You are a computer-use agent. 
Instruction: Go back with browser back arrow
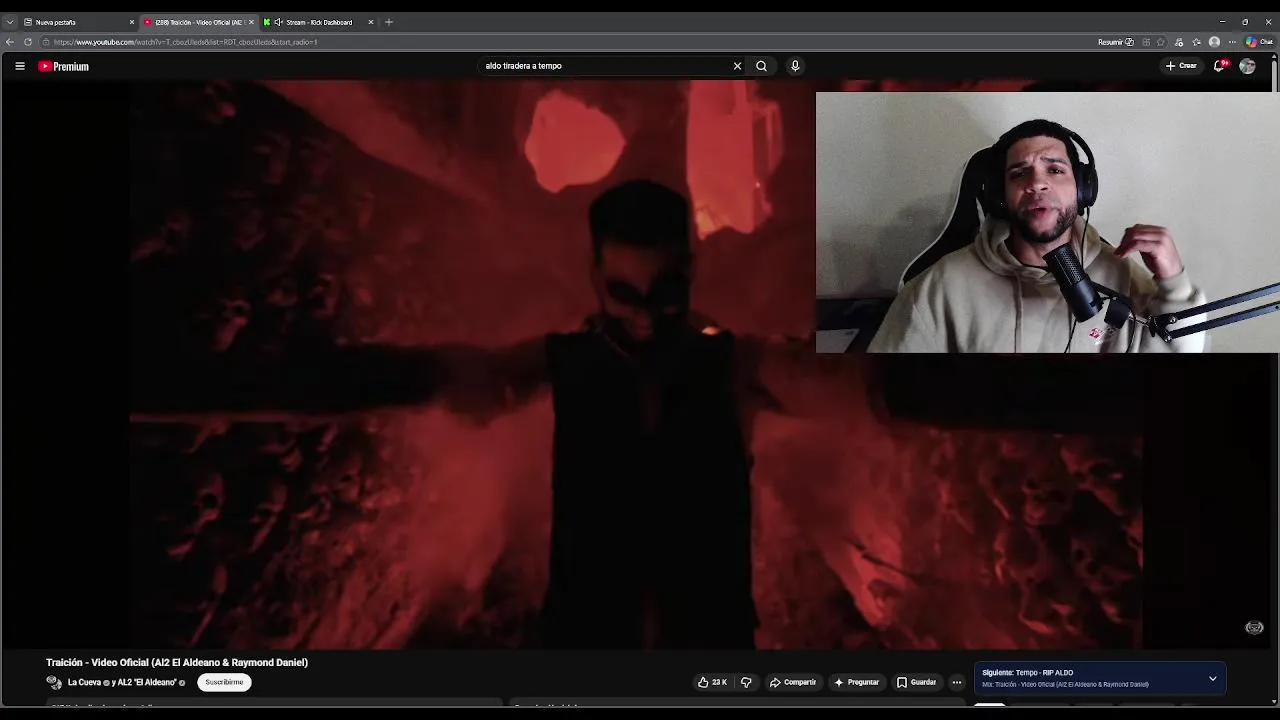tap(10, 42)
